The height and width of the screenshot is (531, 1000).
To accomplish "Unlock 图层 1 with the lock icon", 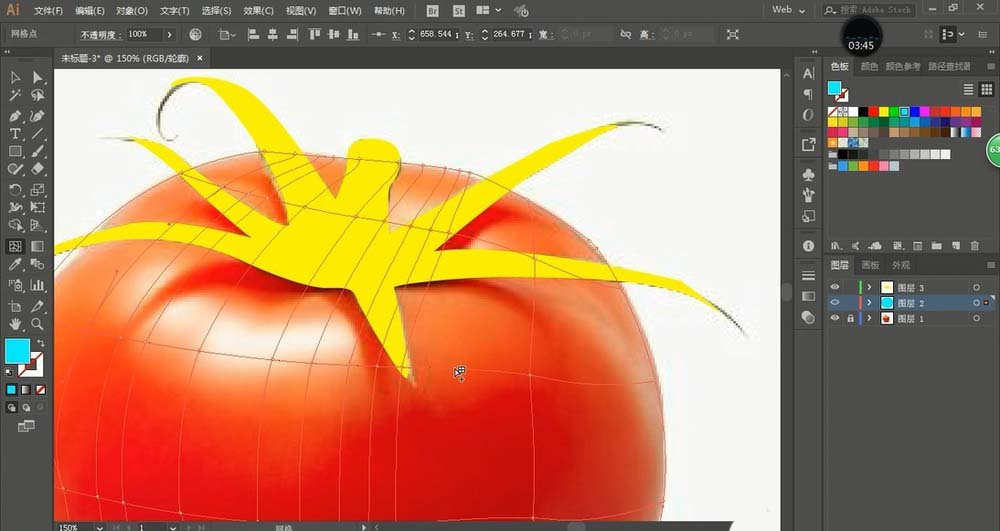I will click(x=850, y=319).
